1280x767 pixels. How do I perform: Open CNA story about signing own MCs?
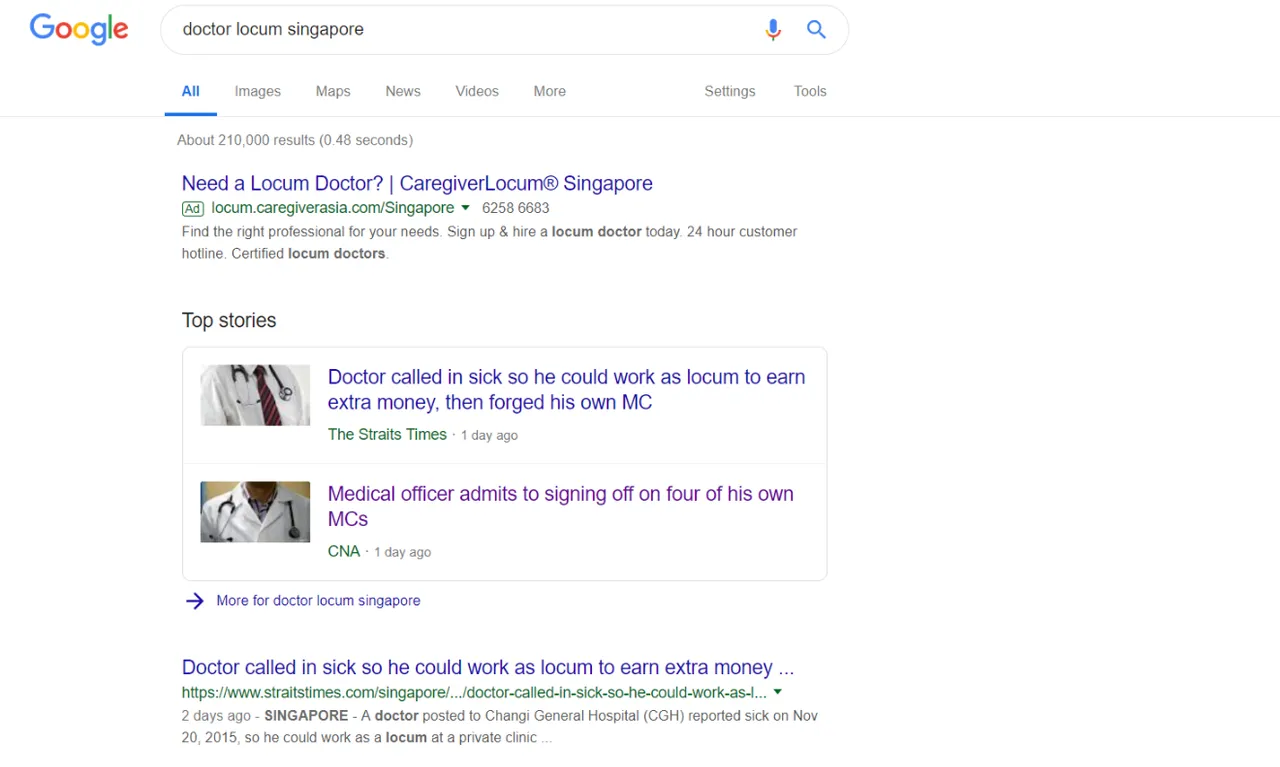(560, 506)
